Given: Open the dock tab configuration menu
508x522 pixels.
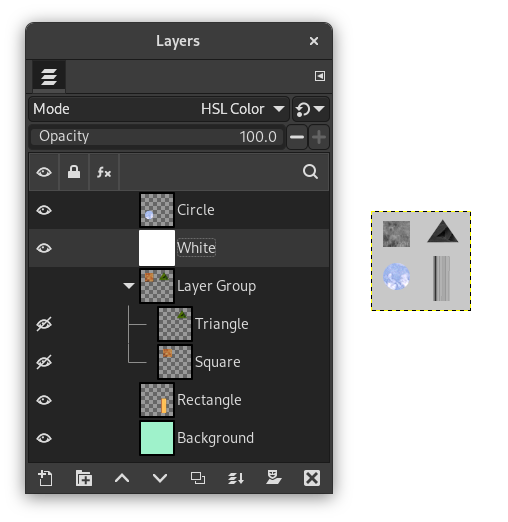Looking at the screenshot, I should click(320, 76).
